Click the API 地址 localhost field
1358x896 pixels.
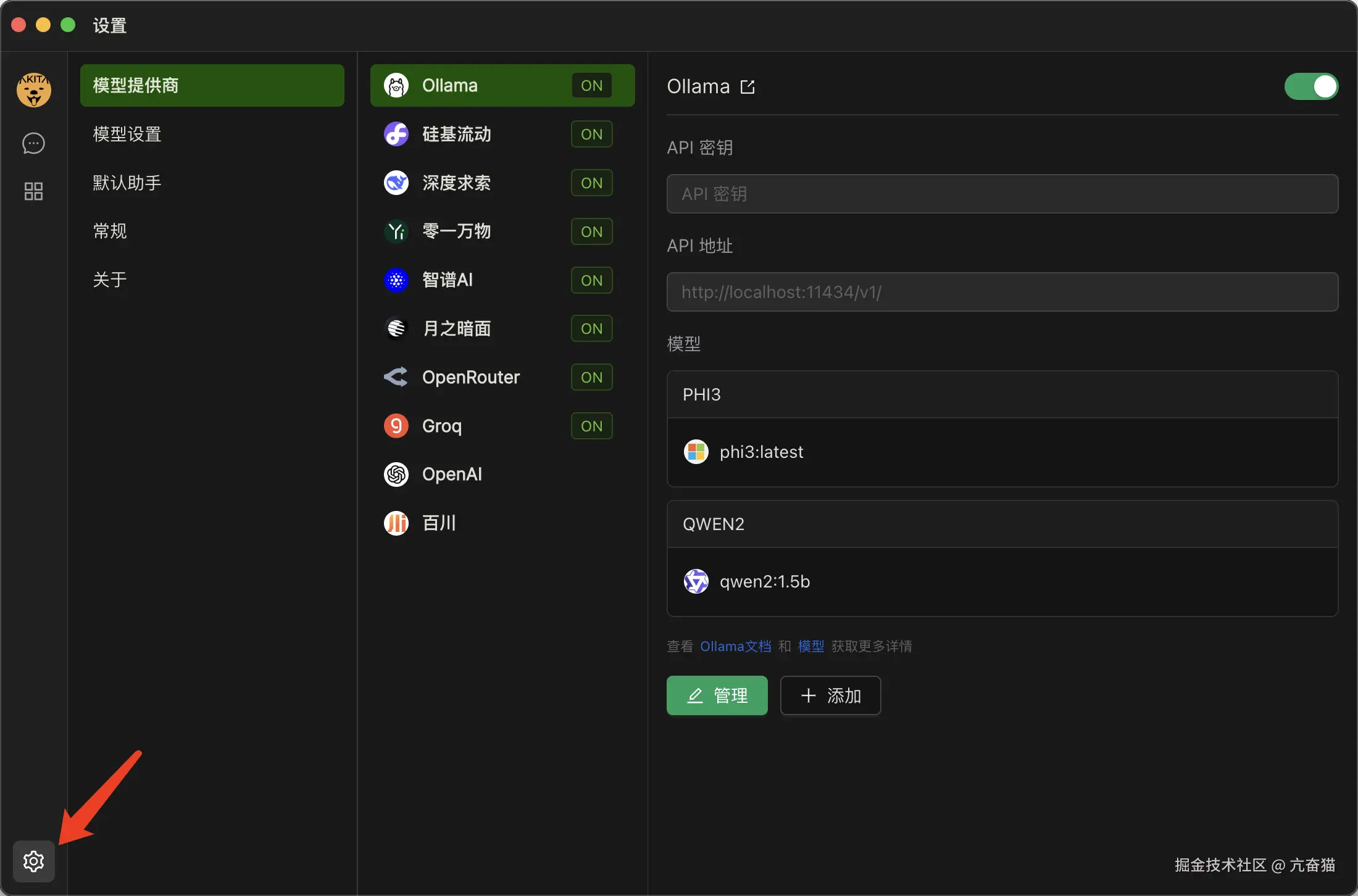click(x=1002, y=292)
